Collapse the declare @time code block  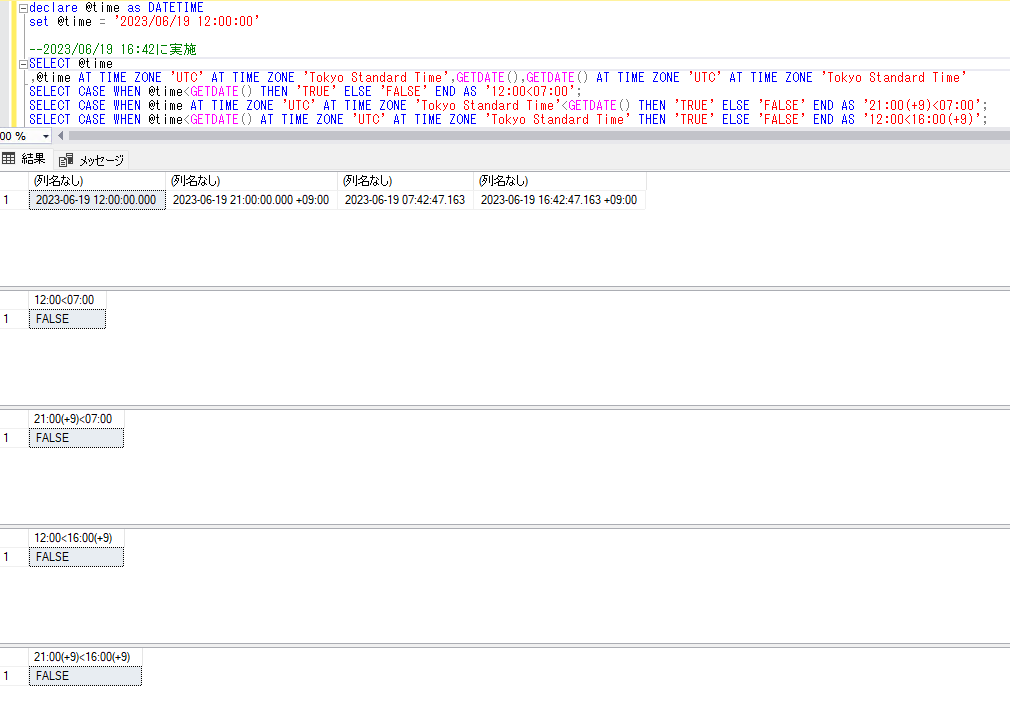point(23,8)
